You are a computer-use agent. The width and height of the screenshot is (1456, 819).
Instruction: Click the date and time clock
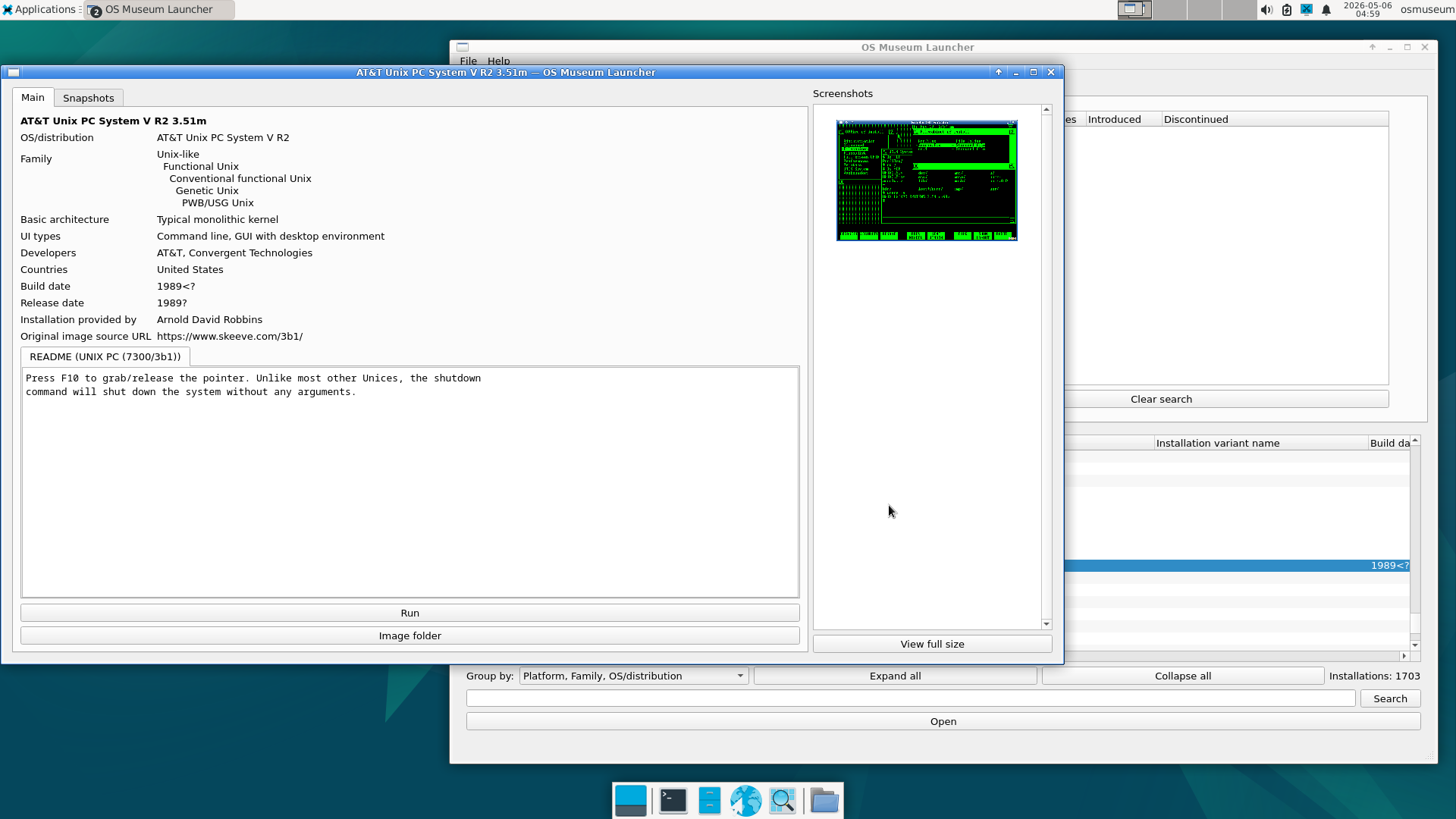1367,10
